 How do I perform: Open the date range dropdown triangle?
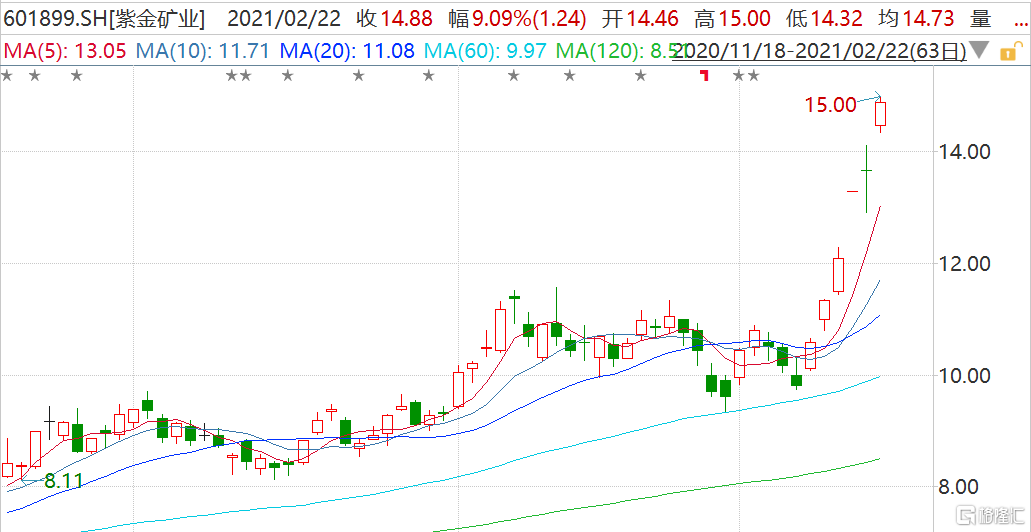(981, 50)
